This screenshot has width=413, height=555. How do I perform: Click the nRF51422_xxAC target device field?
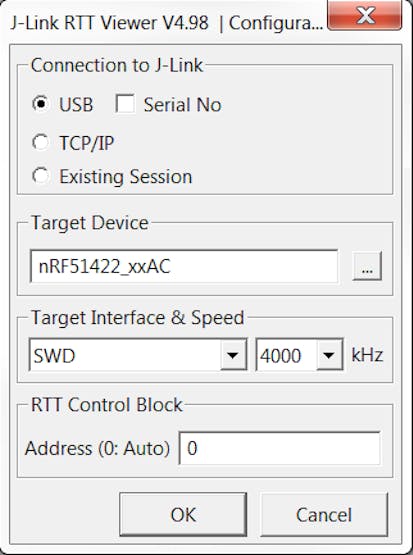tap(184, 267)
